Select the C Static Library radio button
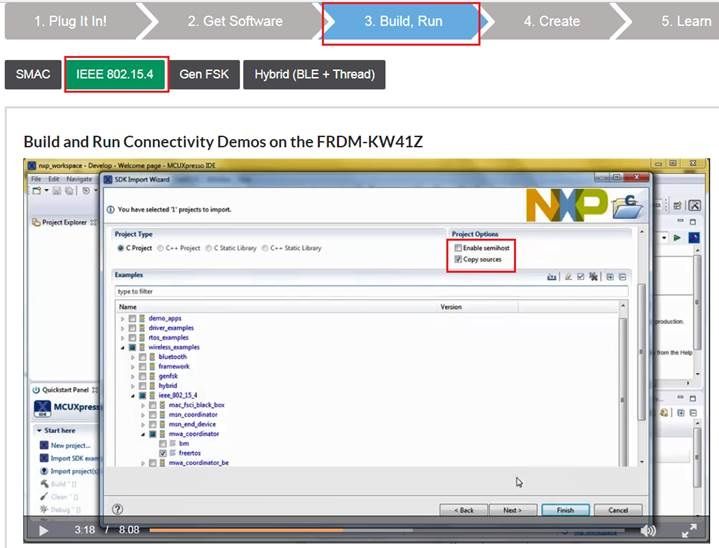This screenshot has width=719, height=548. (x=209, y=248)
